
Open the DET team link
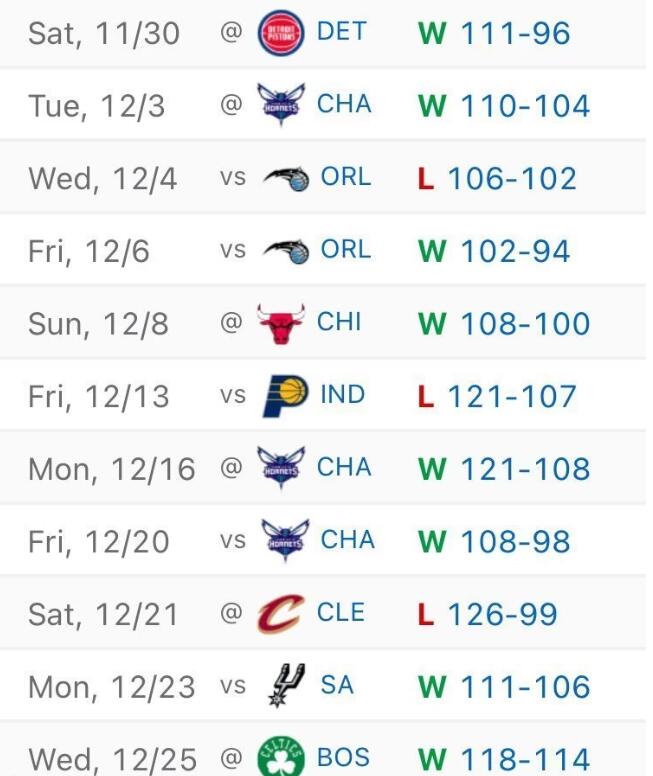click(341, 31)
